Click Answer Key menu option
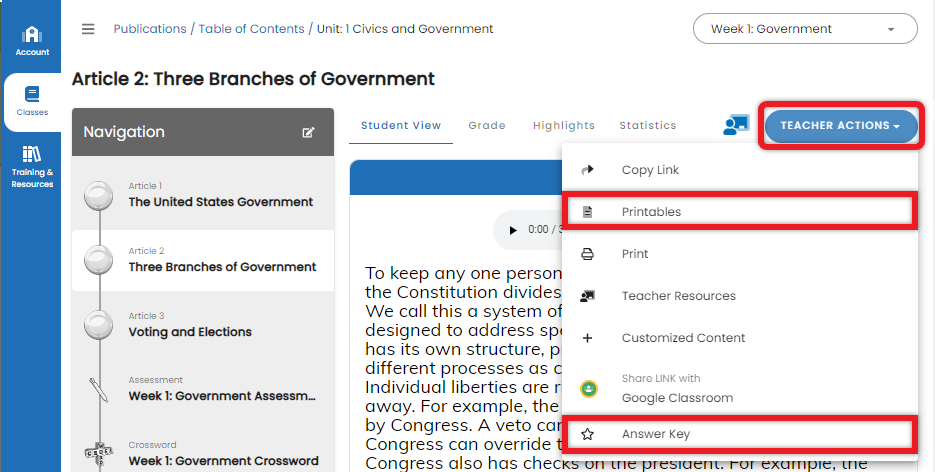This screenshot has width=935, height=472. tap(655, 434)
